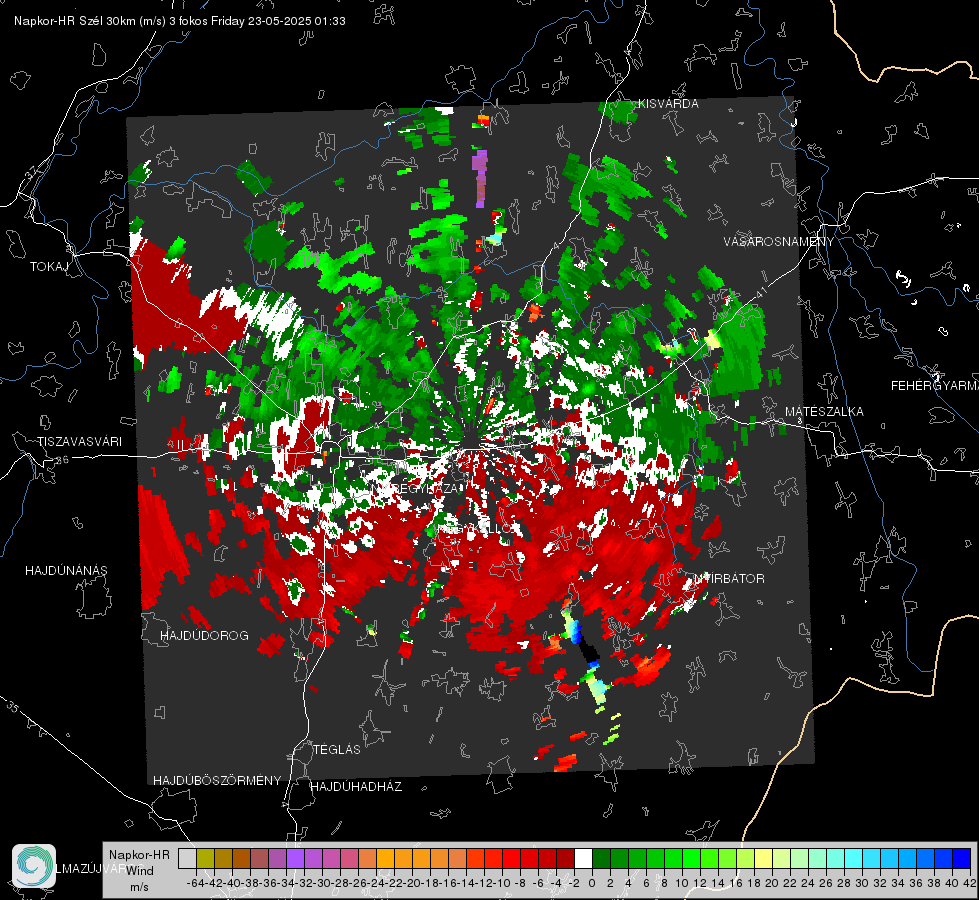The image size is (979, 900).
Task: Click the '-64' legend value
Action: coord(196,883)
